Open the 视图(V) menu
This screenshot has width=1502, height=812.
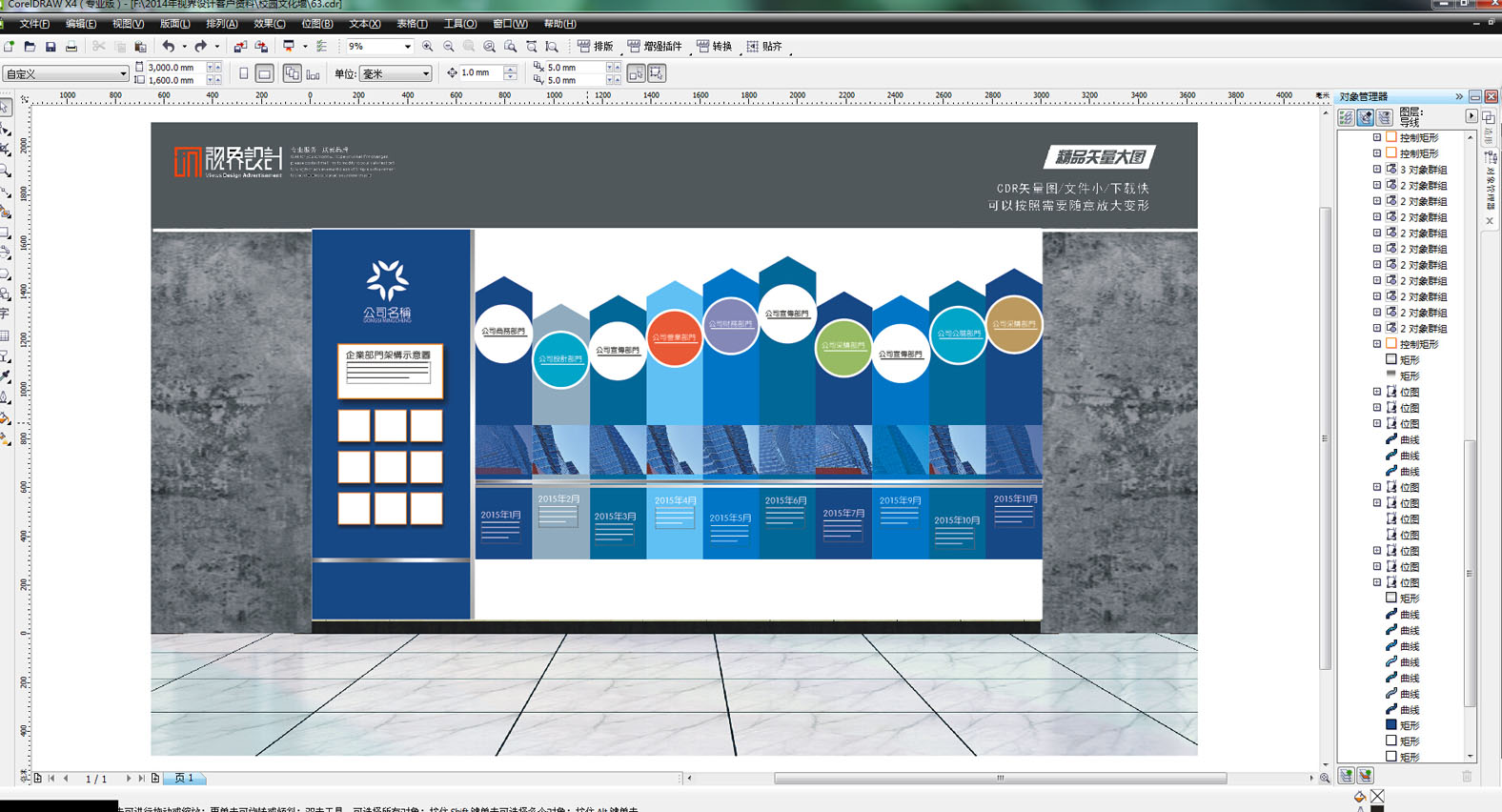[x=128, y=24]
